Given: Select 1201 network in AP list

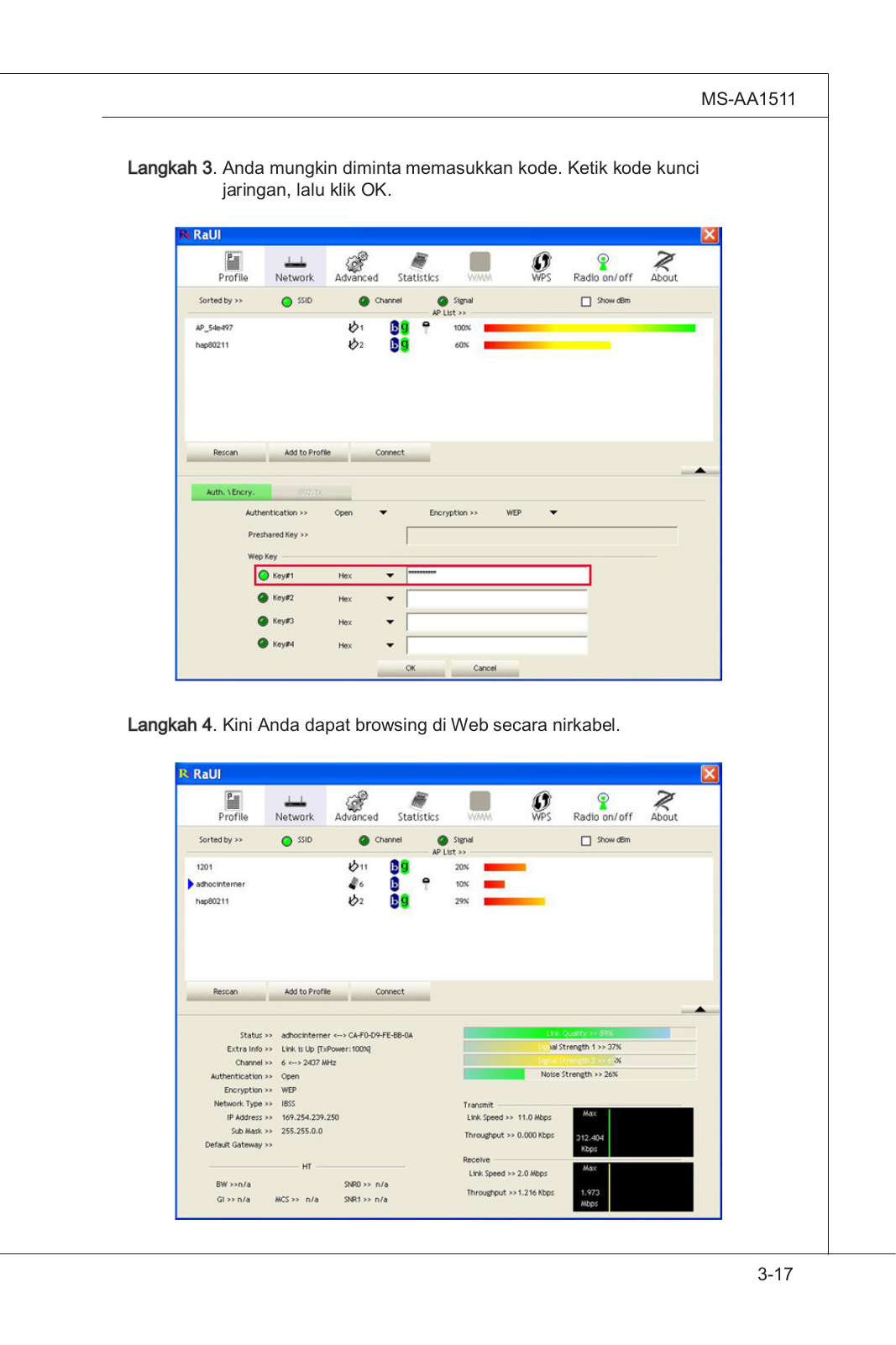Looking at the screenshot, I should click(204, 867).
